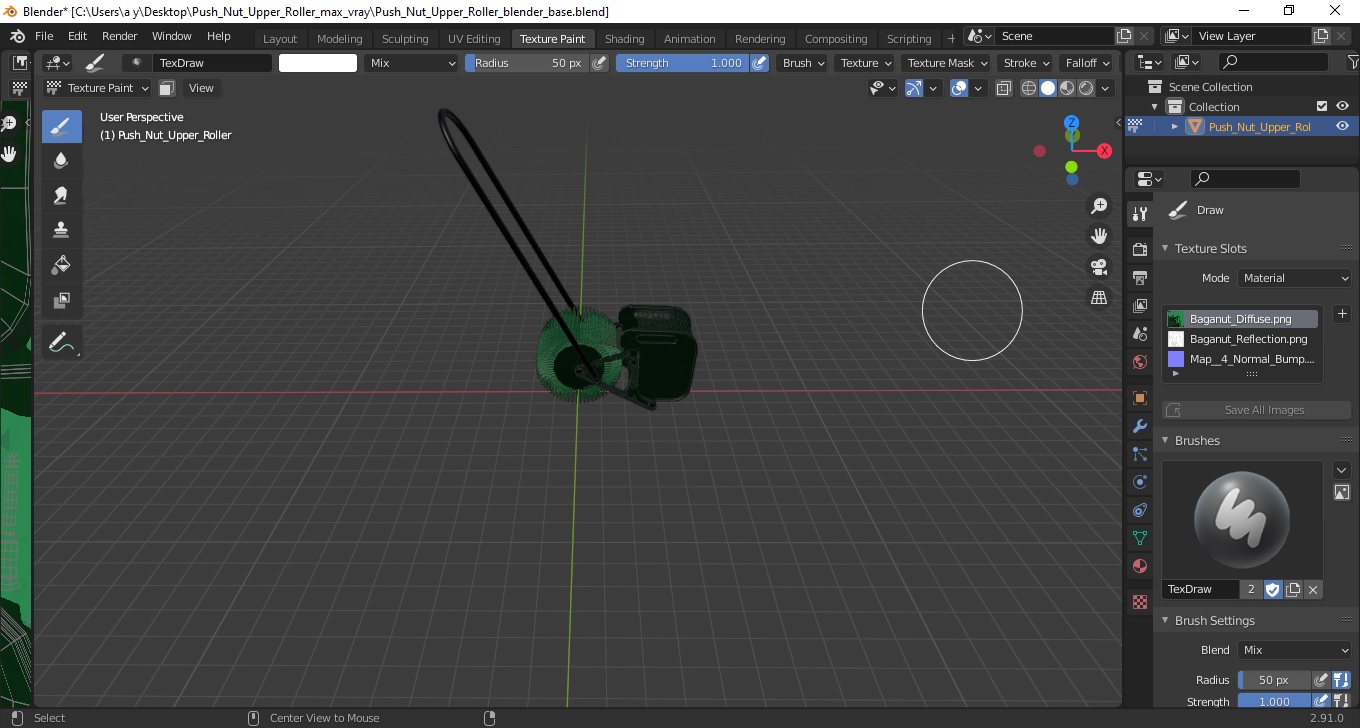This screenshot has width=1360, height=728.
Task: Open the header Mix blend dropdown
Action: tap(410, 63)
